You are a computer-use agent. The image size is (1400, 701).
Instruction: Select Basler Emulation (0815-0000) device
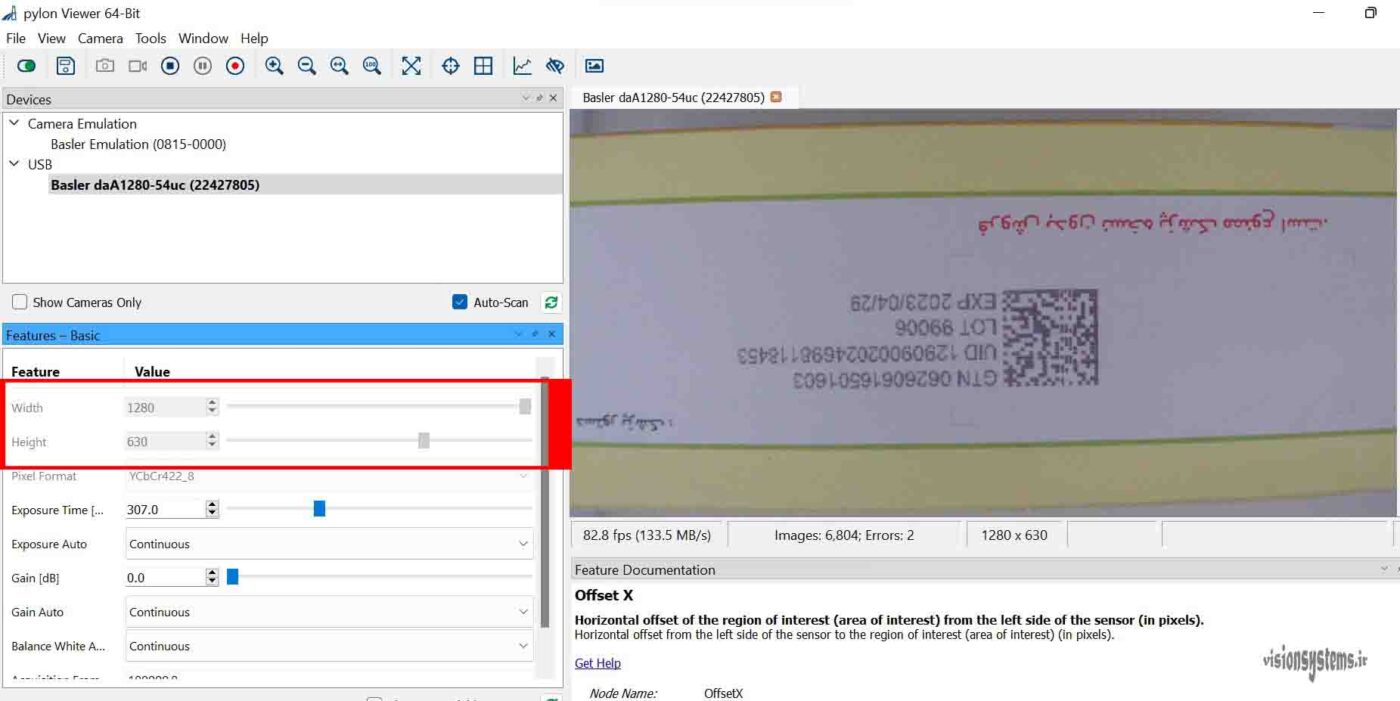click(138, 144)
